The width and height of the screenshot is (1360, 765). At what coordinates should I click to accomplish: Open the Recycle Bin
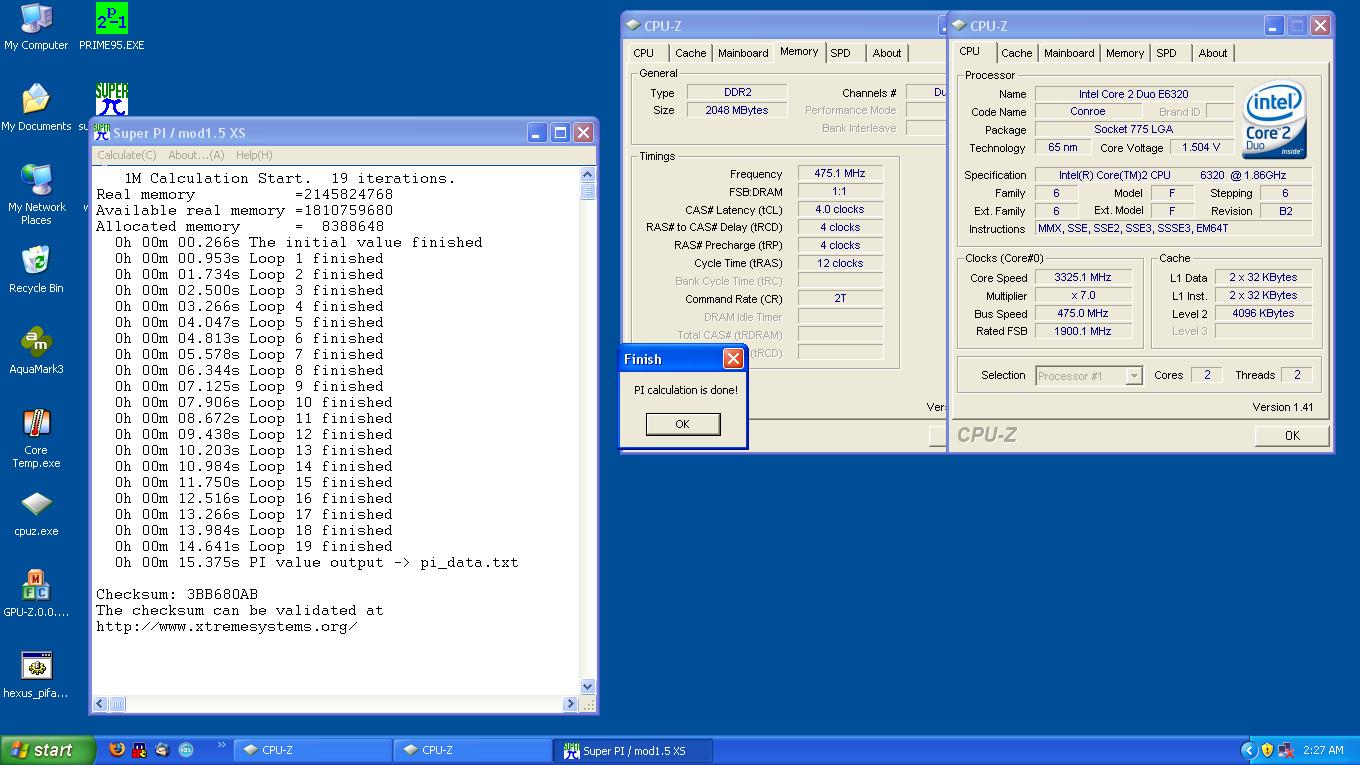(x=36, y=270)
